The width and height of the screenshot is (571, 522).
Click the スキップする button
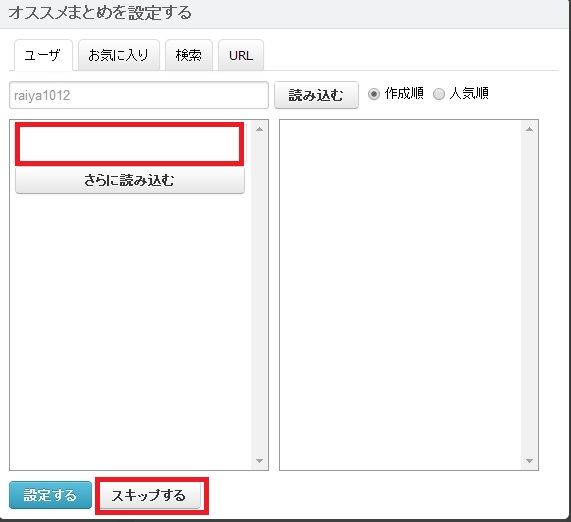(150, 495)
